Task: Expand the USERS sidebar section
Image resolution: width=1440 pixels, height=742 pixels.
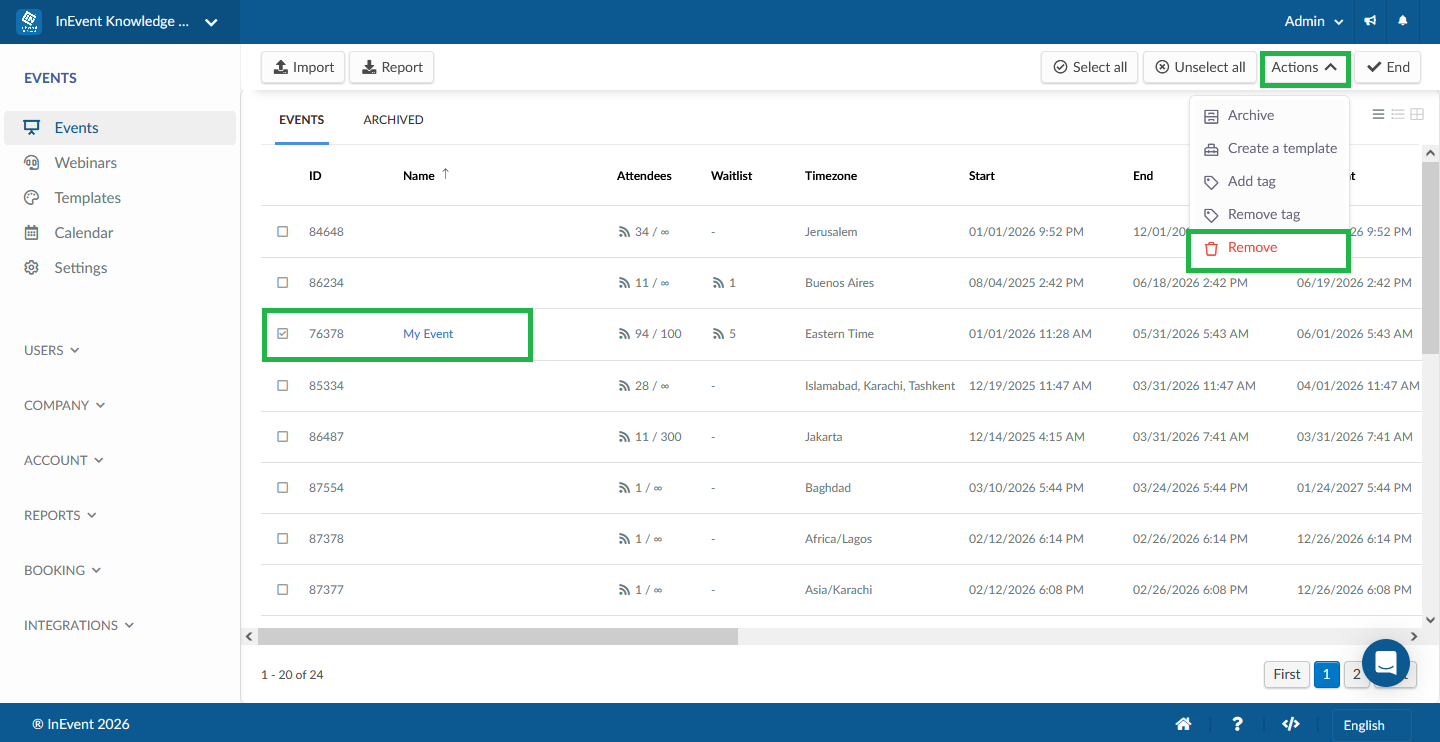Action: coord(52,350)
